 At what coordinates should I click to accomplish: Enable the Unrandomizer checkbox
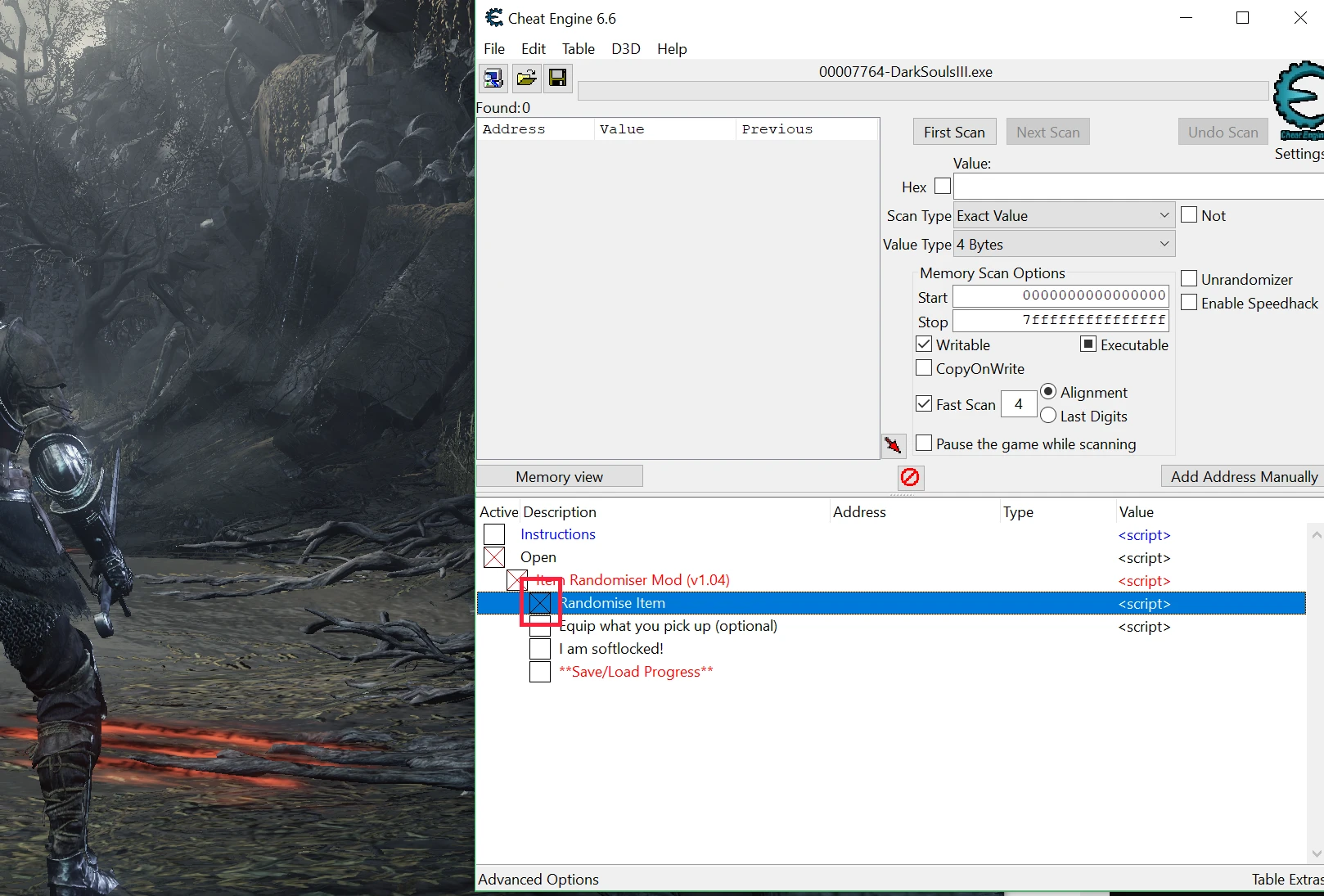point(1189,279)
